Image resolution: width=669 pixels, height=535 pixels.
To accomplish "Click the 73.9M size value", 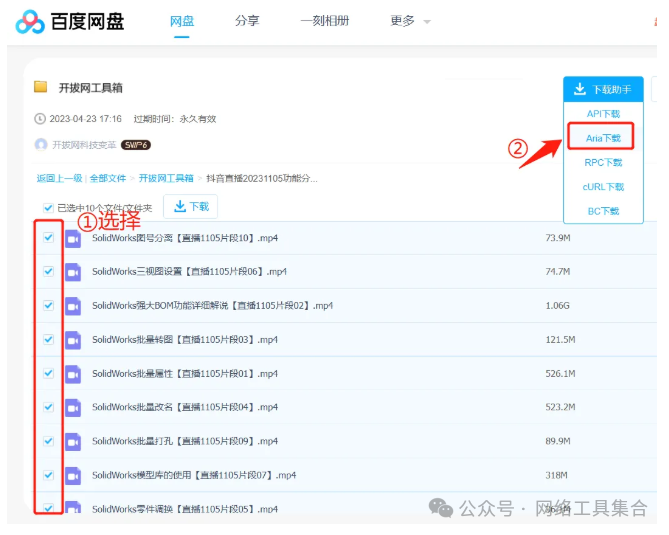I will [x=558, y=238].
